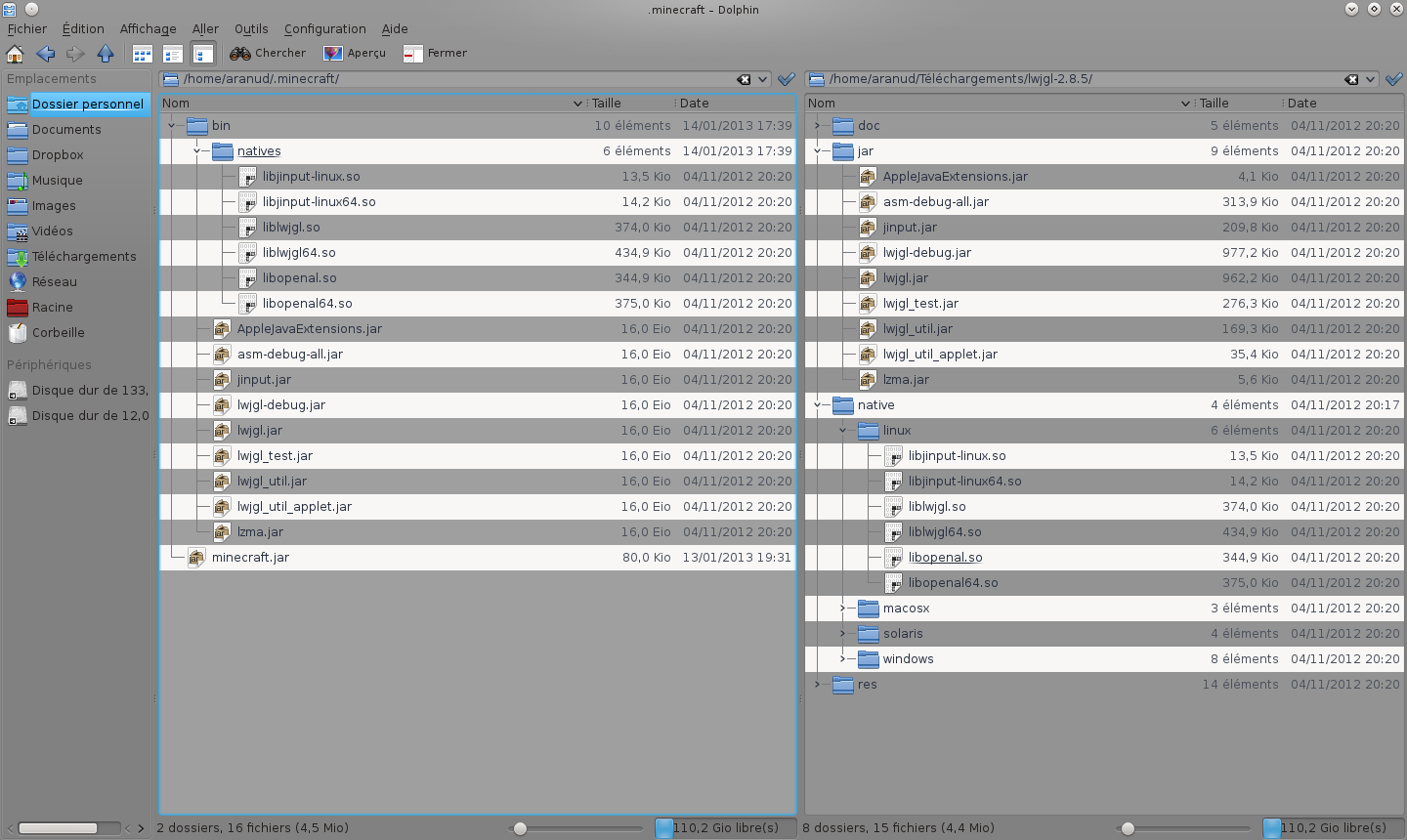Open left location bar history dropdown
Image resolution: width=1407 pixels, height=840 pixels.
click(762, 79)
